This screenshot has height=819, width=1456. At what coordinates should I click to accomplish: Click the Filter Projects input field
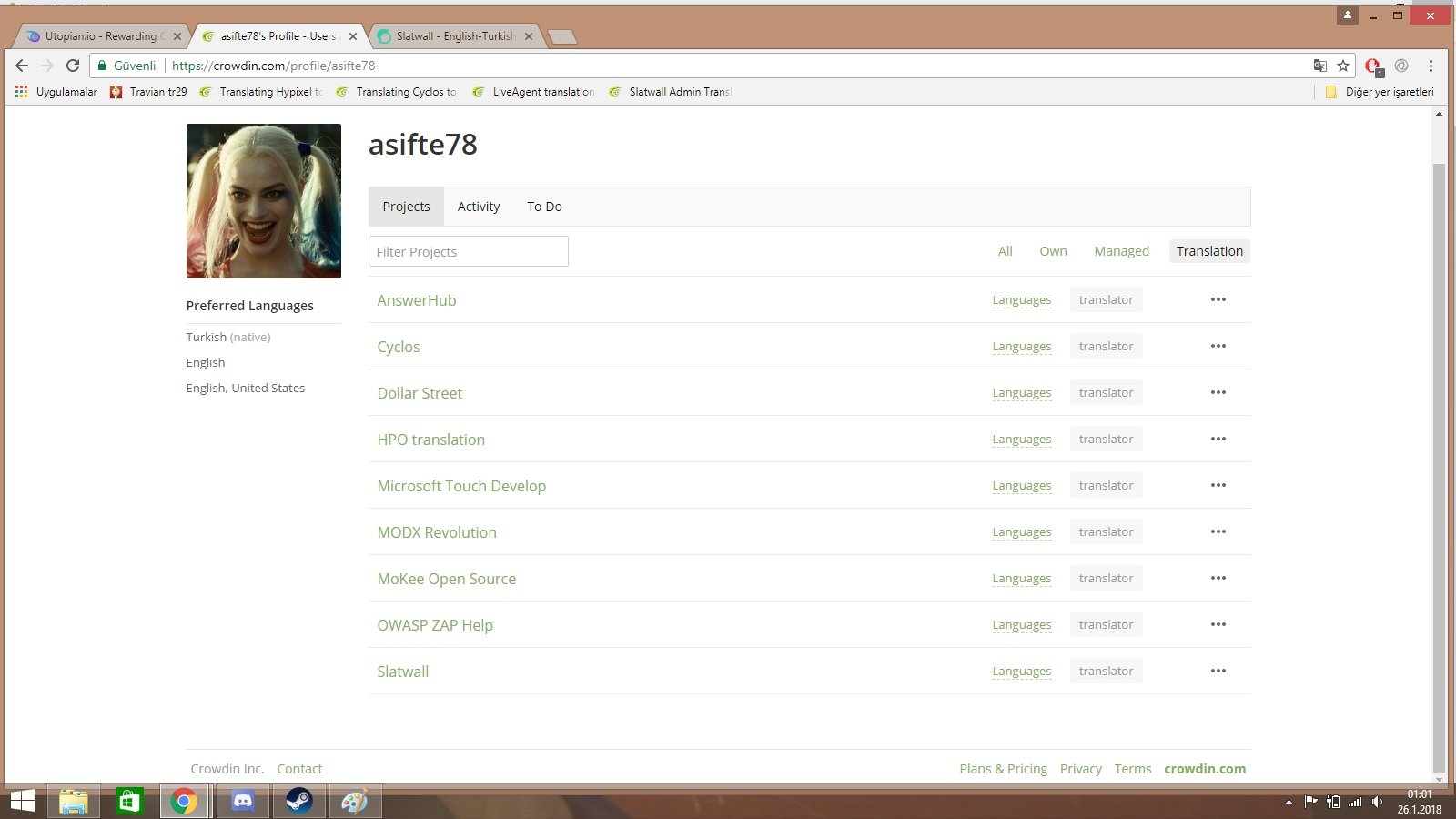[469, 251]
